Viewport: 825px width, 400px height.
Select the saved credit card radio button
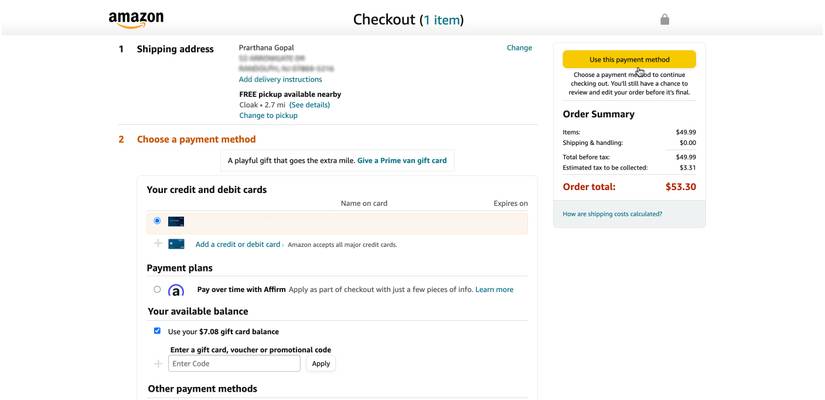(x=157, y=221)
